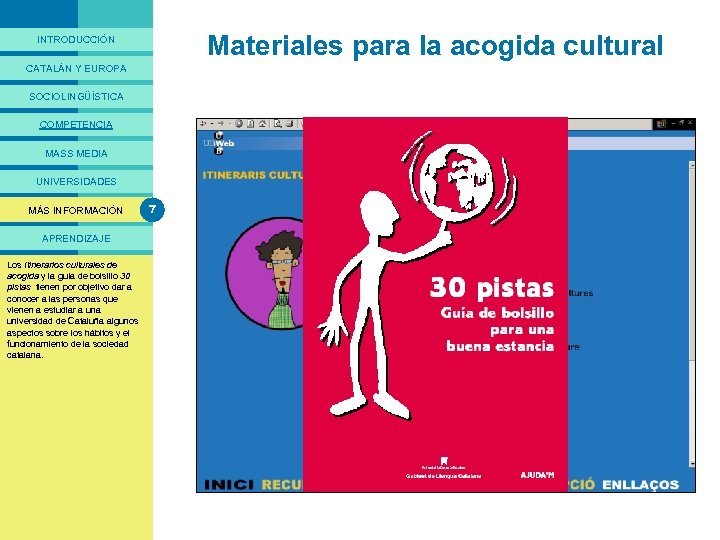Screen dimensions: 720x540
Task: Click the scrollbar up arrow
Action: (x=692, y=164)
